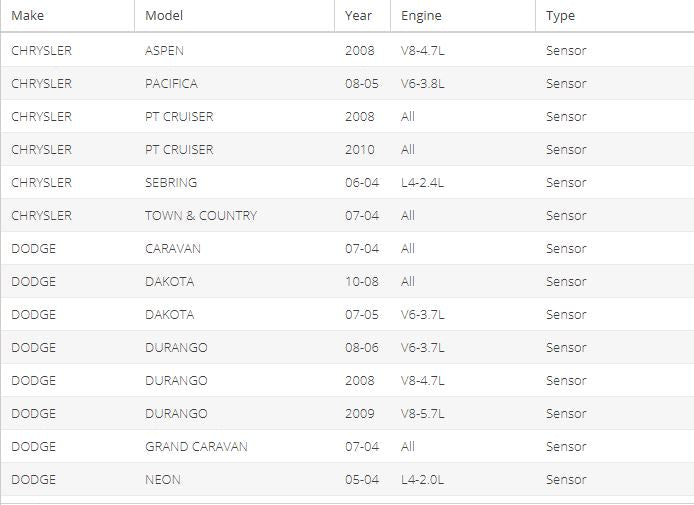Select the Chrysler Aspen 2008 row
This screenshot has width=694, height=505.
click(x=347, y=50)
